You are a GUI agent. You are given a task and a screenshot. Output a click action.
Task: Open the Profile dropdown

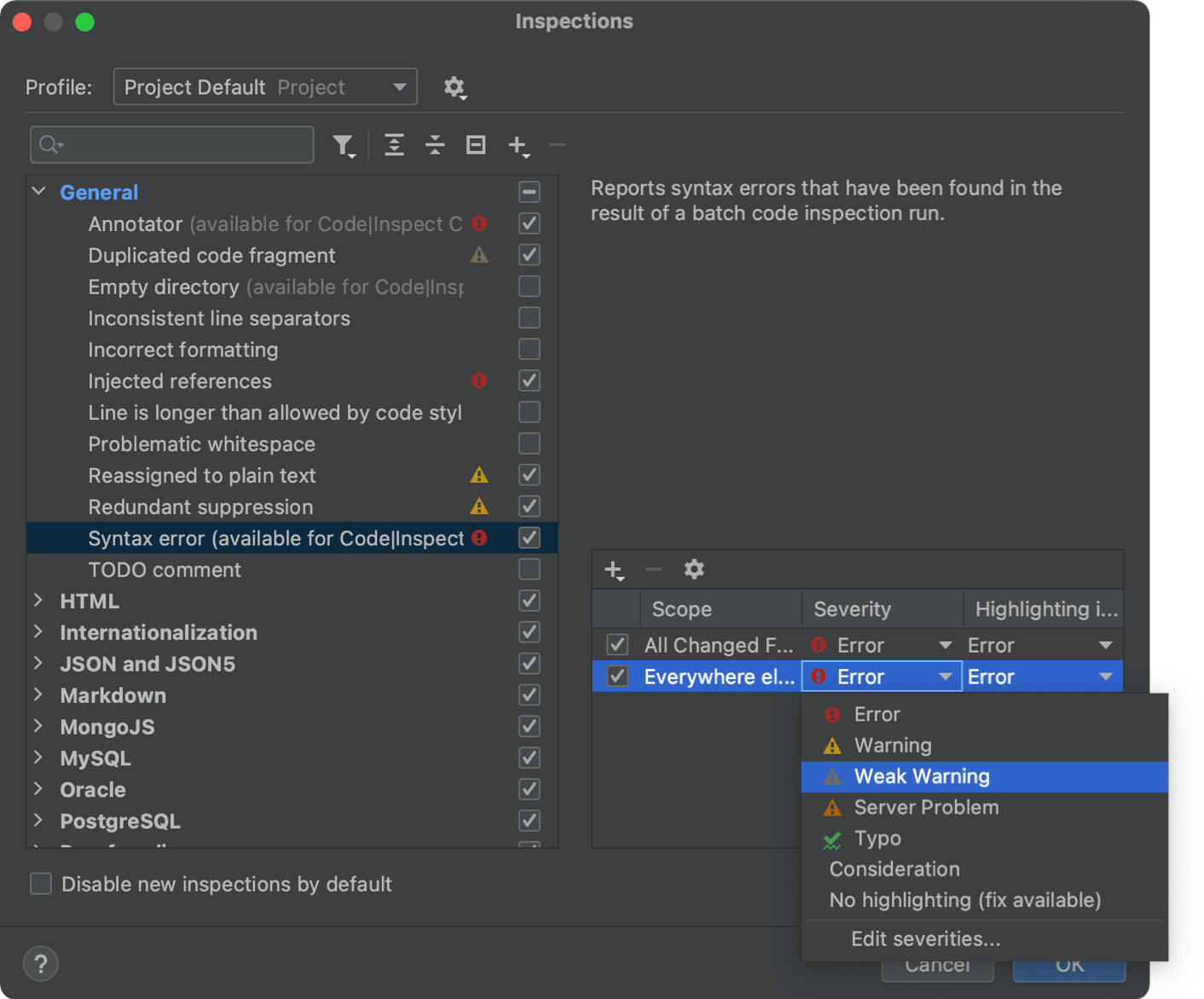coord(398,86)
